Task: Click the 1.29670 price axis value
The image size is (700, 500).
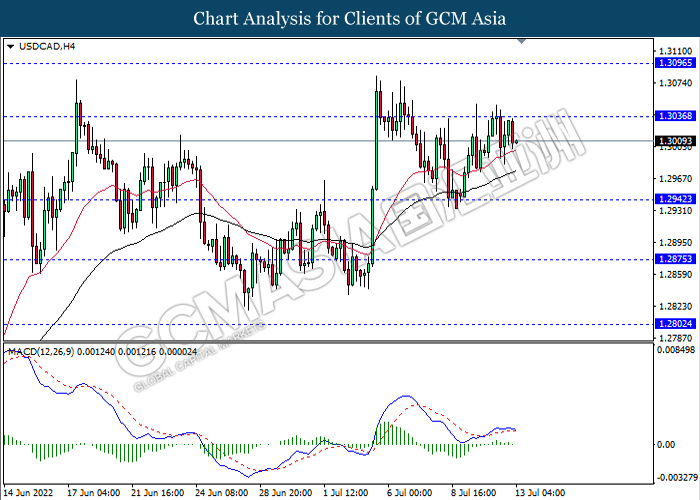Action: coord(675,179)
